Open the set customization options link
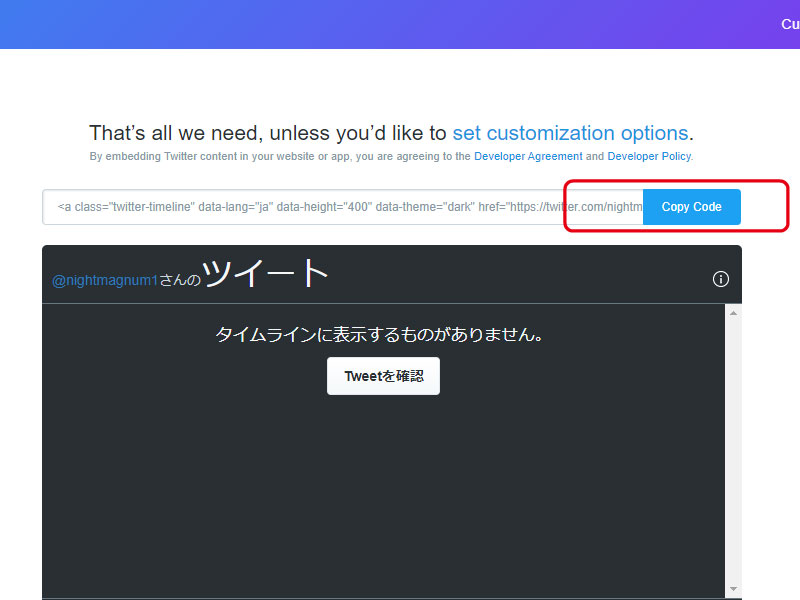 tap(570, 133)
